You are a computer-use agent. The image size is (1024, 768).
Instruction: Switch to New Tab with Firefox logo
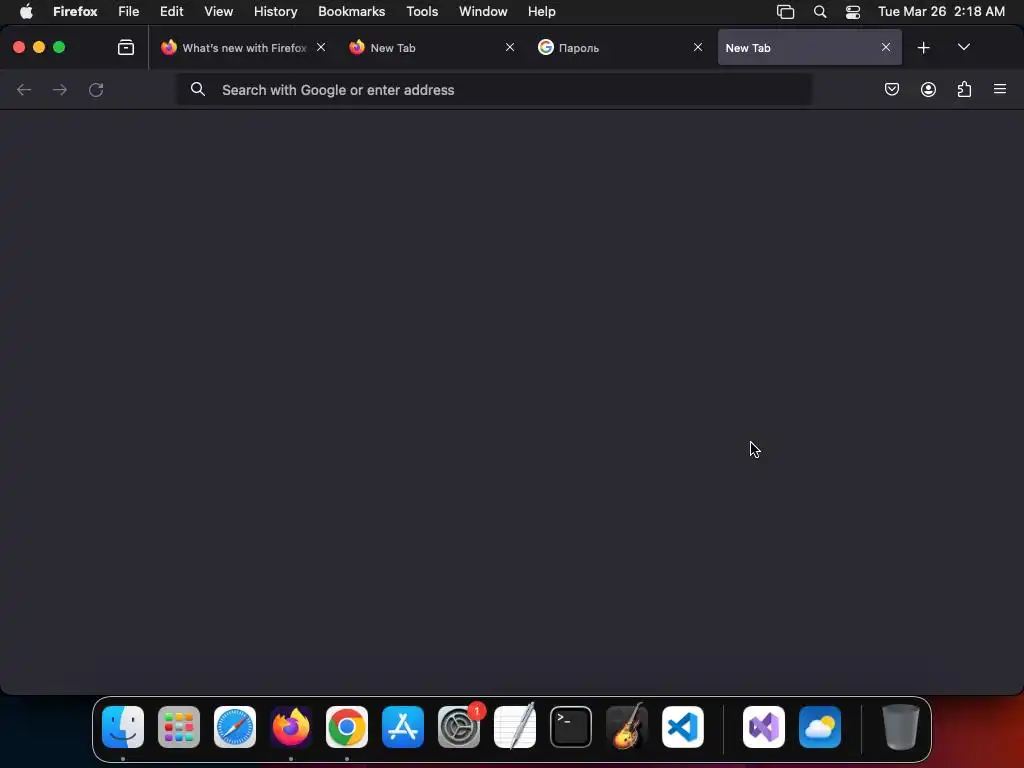(x=431, y=48)
